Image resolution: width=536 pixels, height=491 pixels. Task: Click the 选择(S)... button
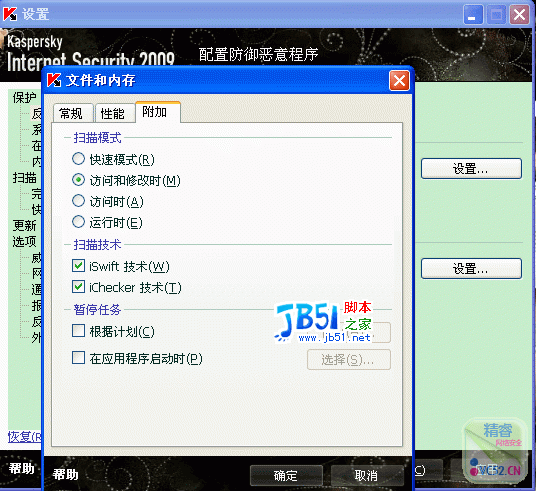tap(349, 359)
